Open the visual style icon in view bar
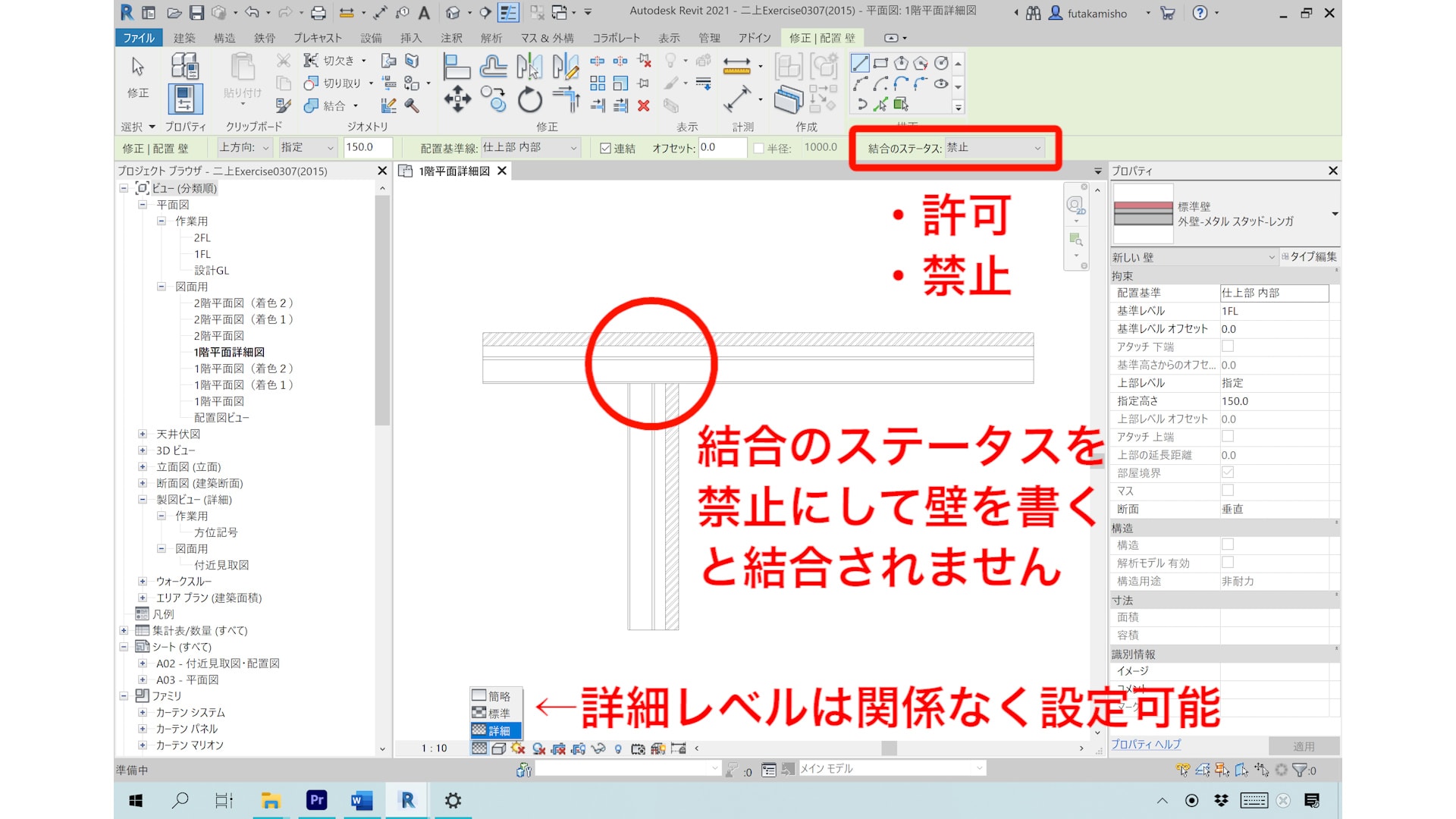 [x=498, y=748]
